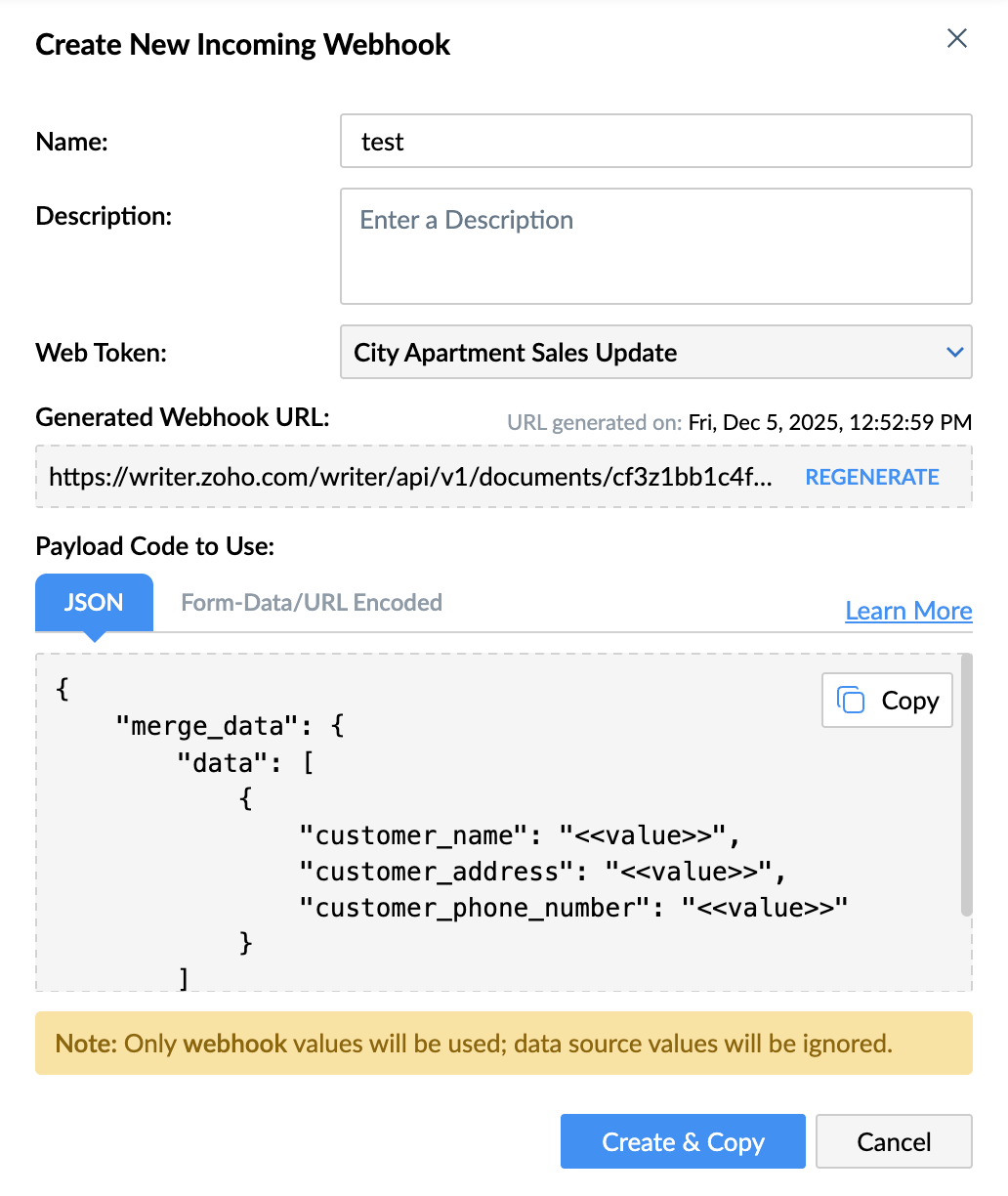
Task: Switch to the Form-Data/URL Encoded tab
Action: pos(312,602)
